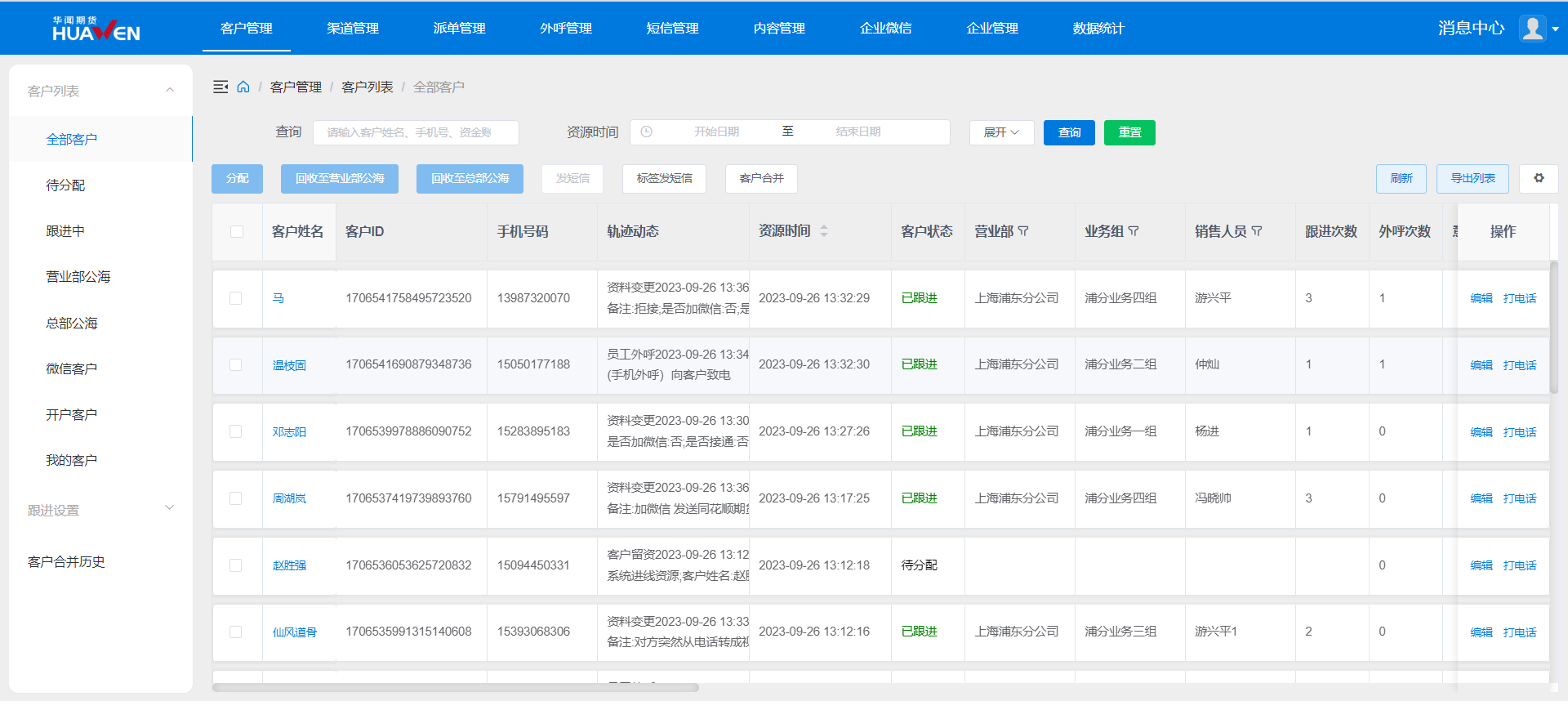Check the row for 赵胜强
Viewport: 1568px width, 701px height.
point(236,565)
